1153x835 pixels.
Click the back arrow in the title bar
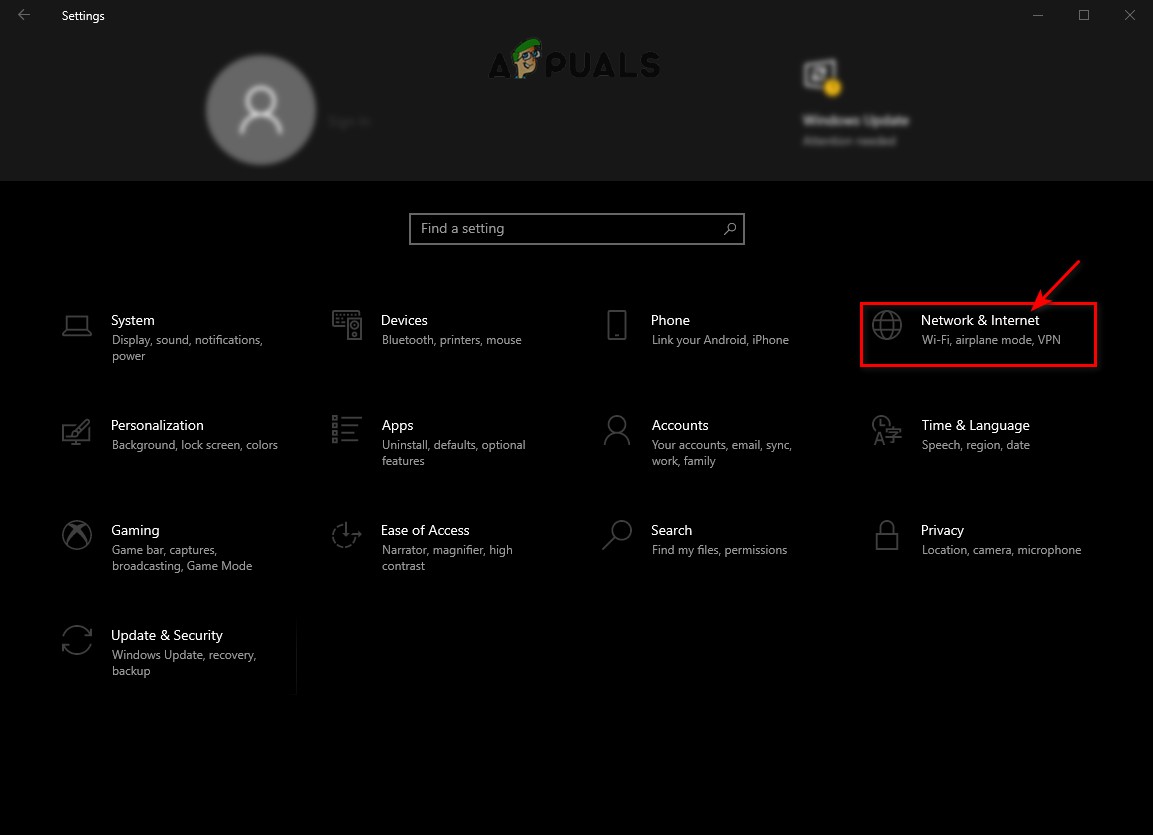[x=22, y=15]
